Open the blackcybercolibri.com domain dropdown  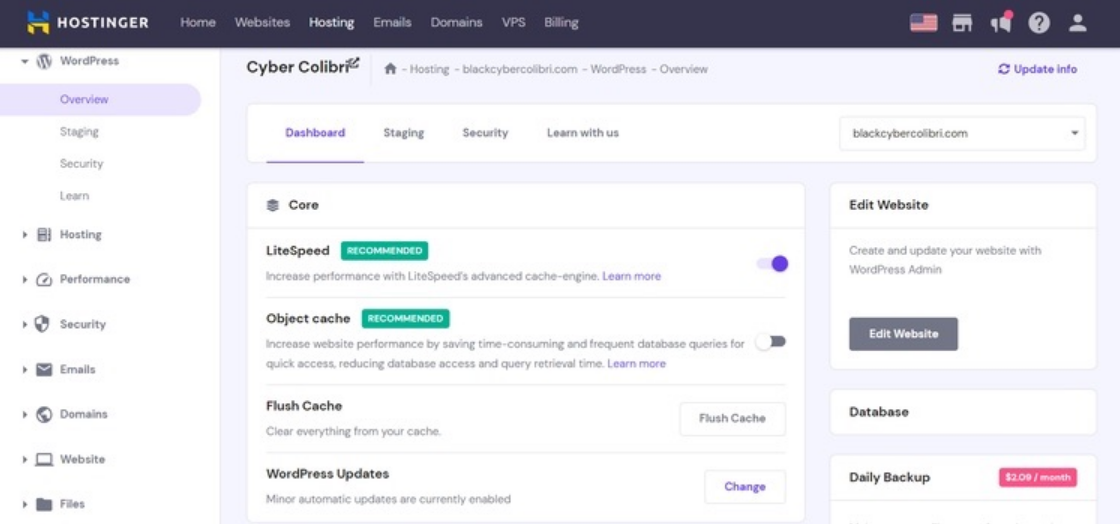[x=962, y=133]
